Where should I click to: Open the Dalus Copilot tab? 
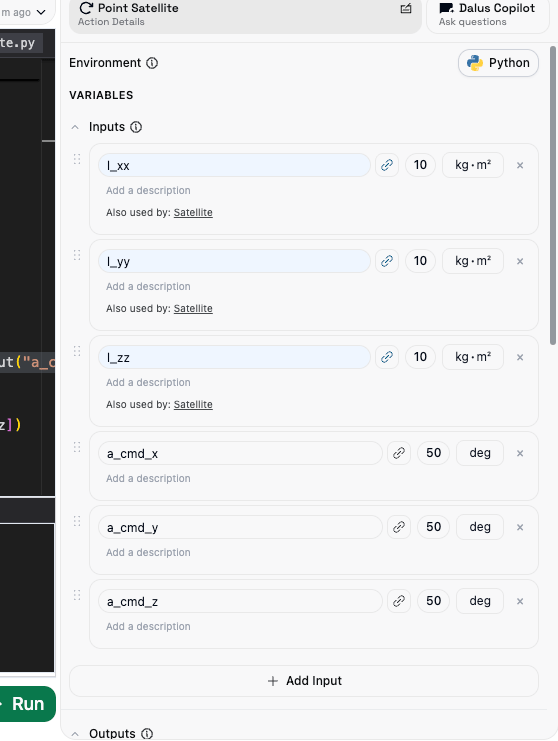(x=488, y=16)
